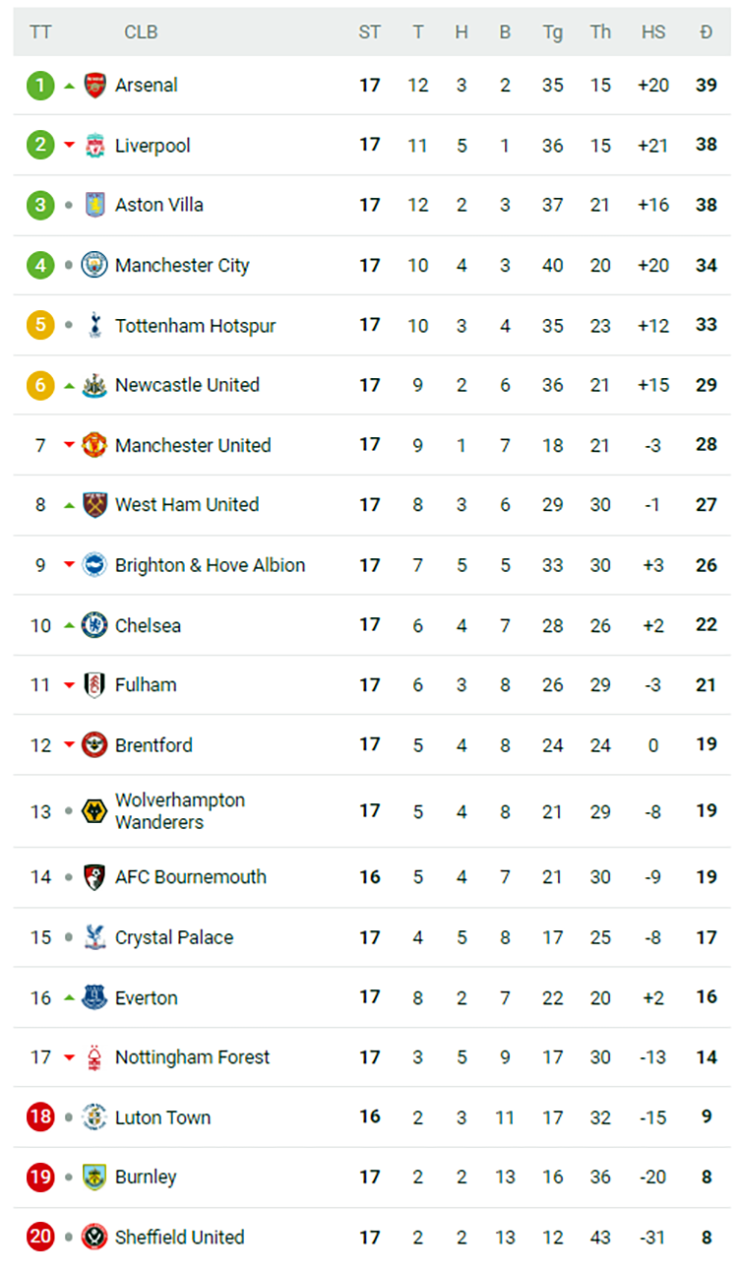The height and width of the screenshot is (1275, 740).
Task: Click the Everton club crest icon
Action: [95, 997]
